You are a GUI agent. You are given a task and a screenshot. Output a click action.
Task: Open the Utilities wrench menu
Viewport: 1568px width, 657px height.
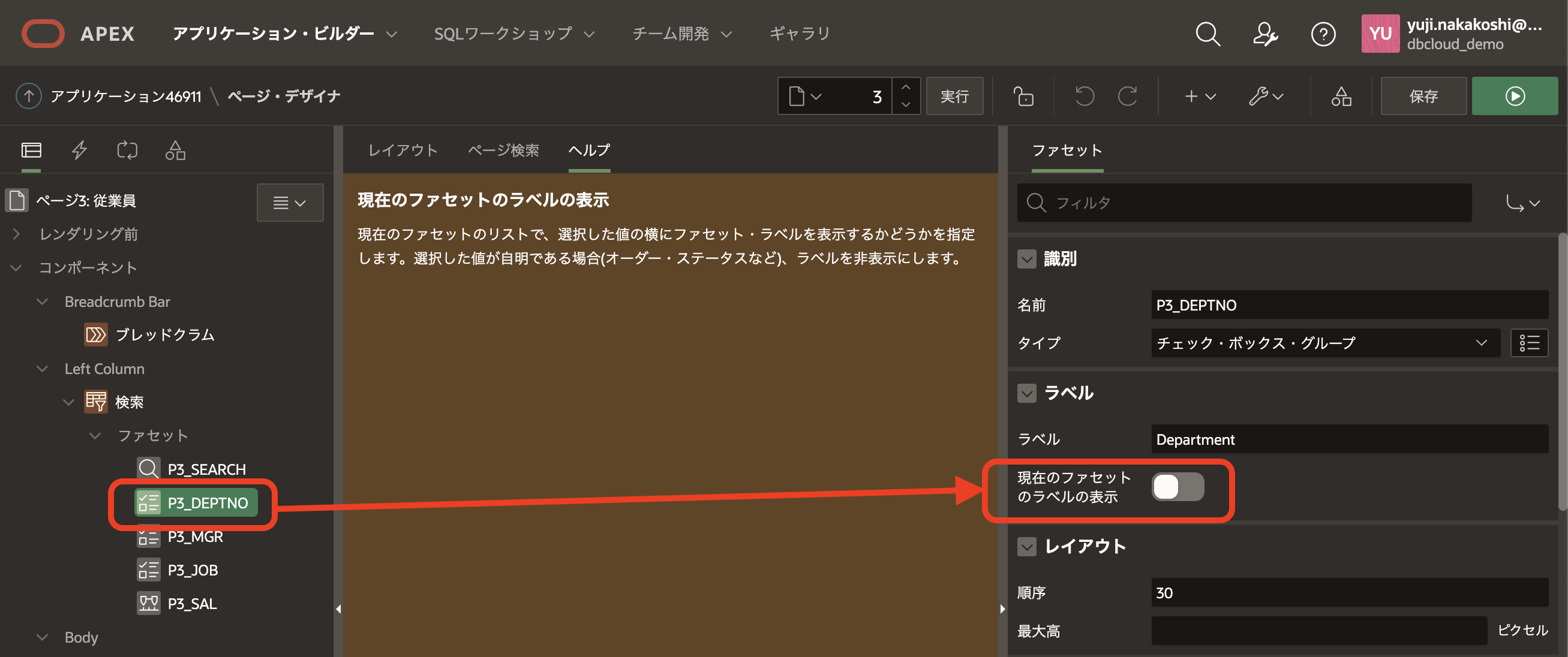pos(1266,96)
